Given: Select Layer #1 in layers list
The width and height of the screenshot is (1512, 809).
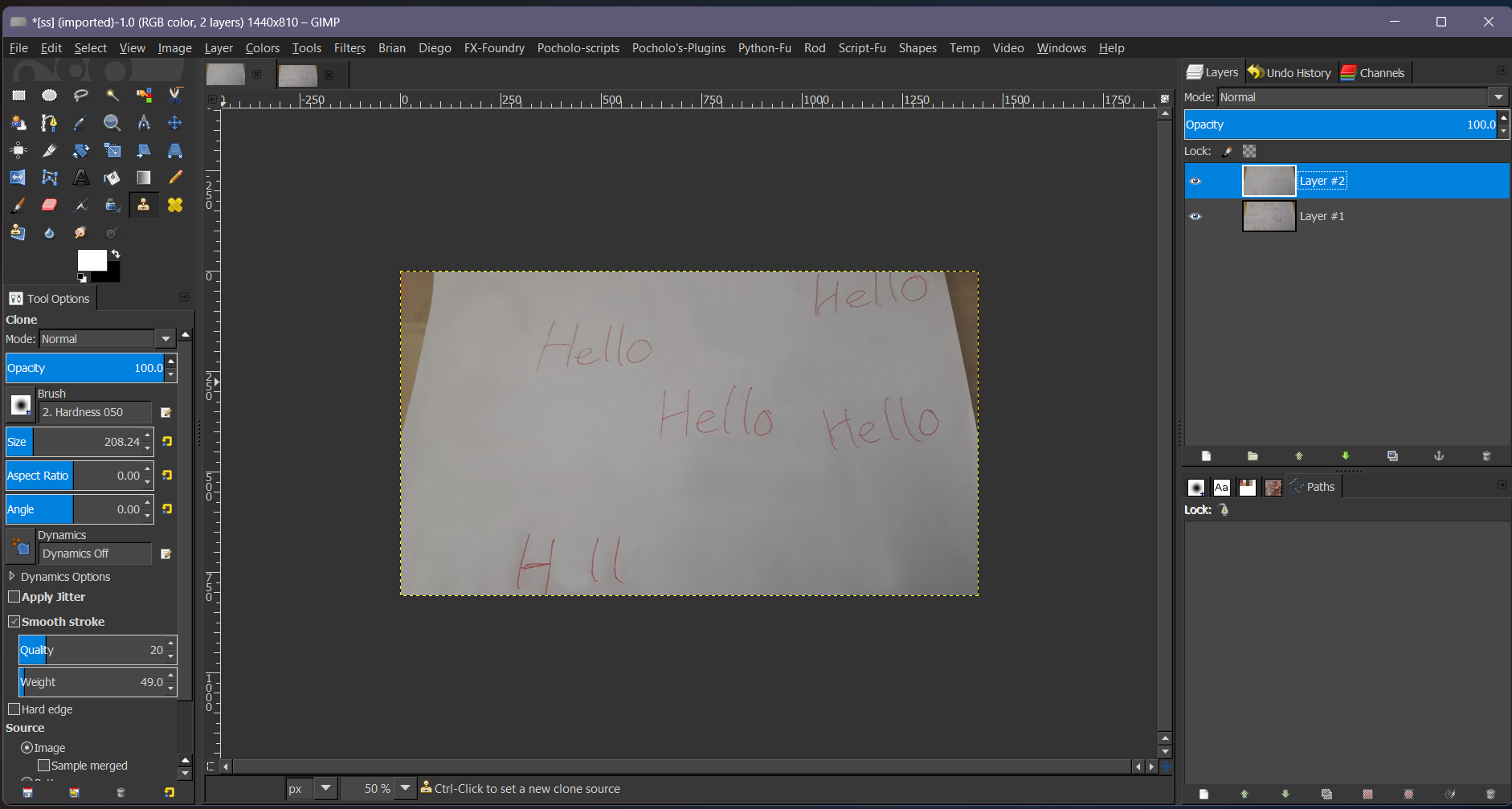Looking at the screenshot, I should click(x=1347, y=216).
